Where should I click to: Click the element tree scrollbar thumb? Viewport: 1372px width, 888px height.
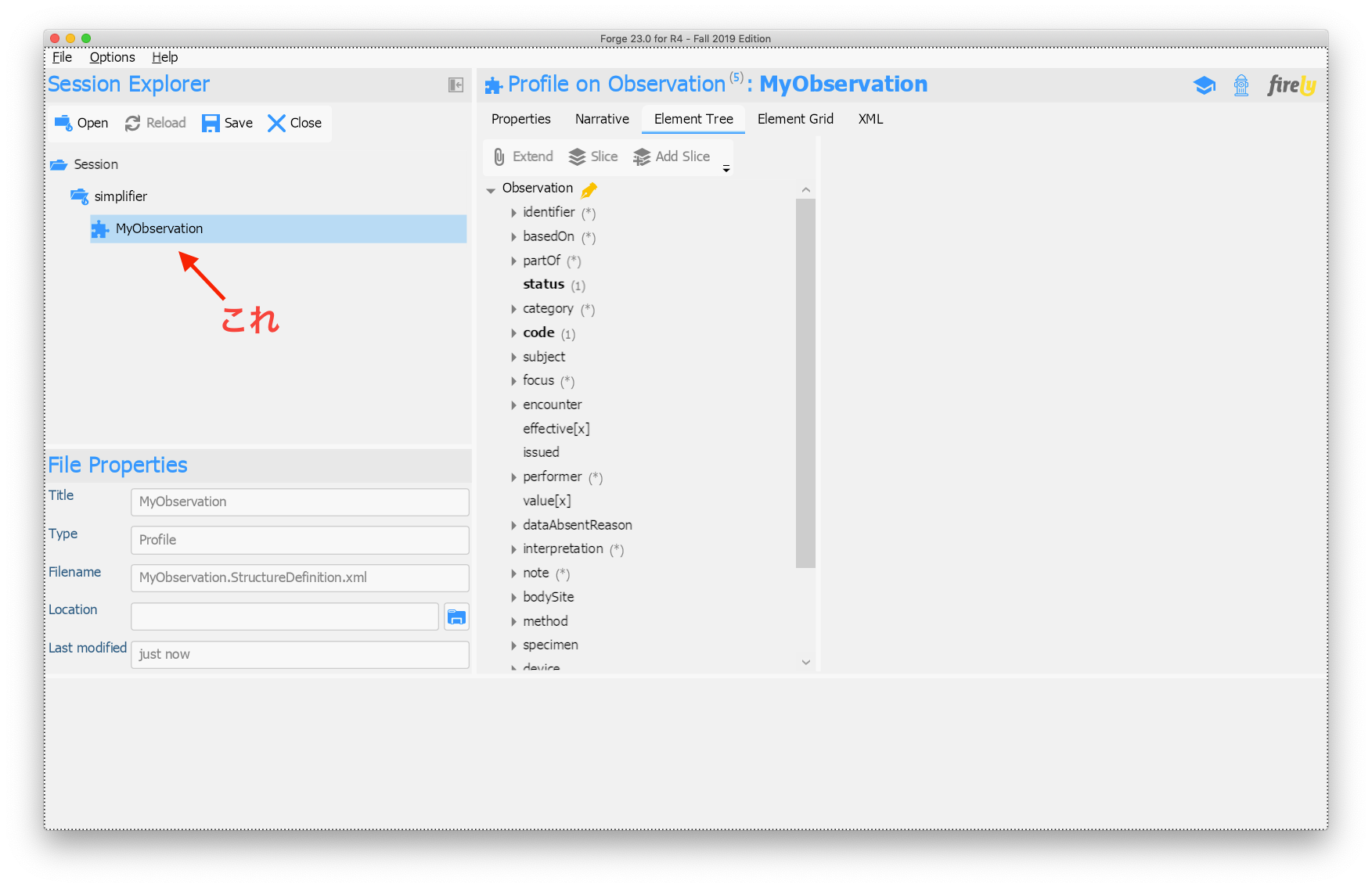805,383
